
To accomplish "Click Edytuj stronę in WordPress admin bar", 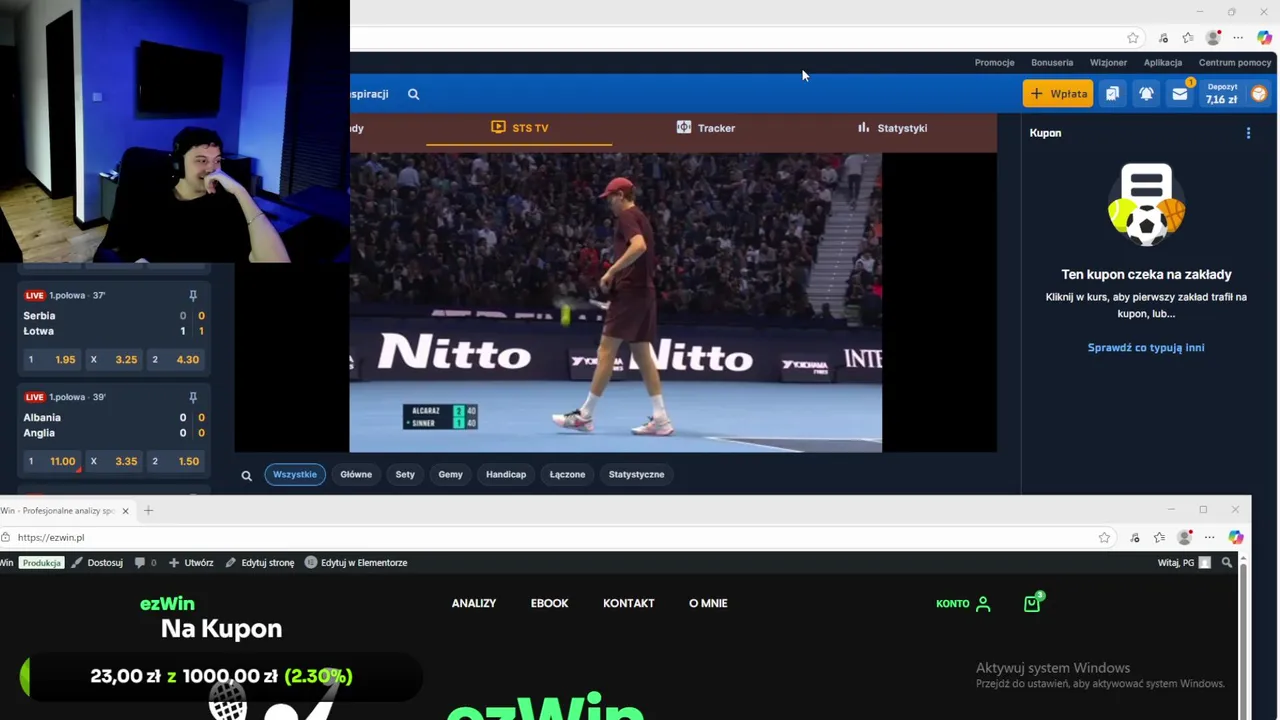I will pos(259,563).
